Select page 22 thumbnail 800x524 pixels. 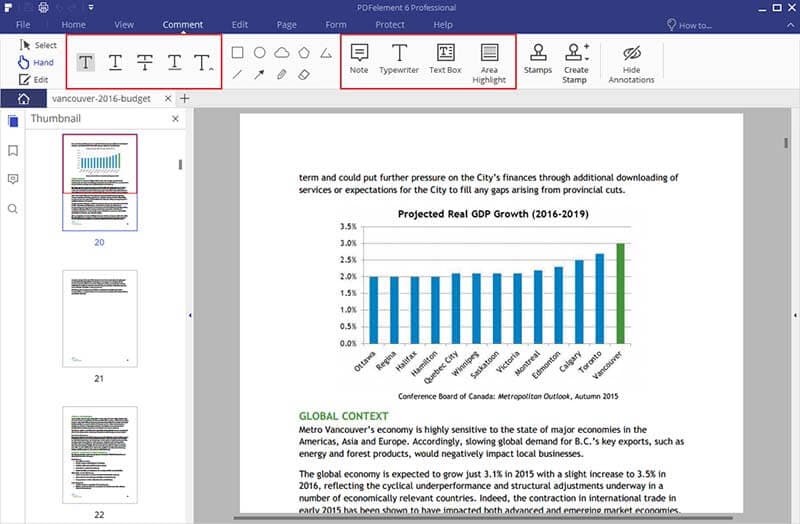click(100, 455)
